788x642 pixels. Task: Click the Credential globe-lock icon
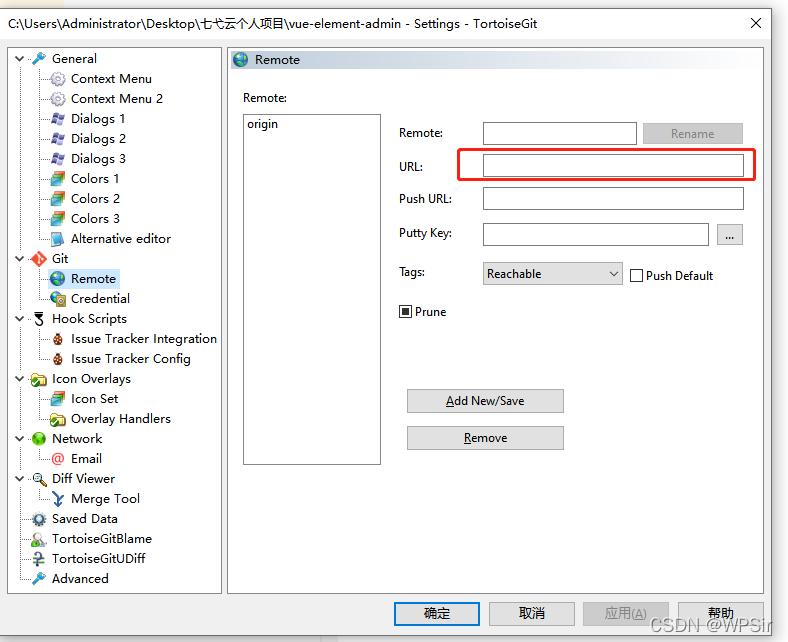58,299
